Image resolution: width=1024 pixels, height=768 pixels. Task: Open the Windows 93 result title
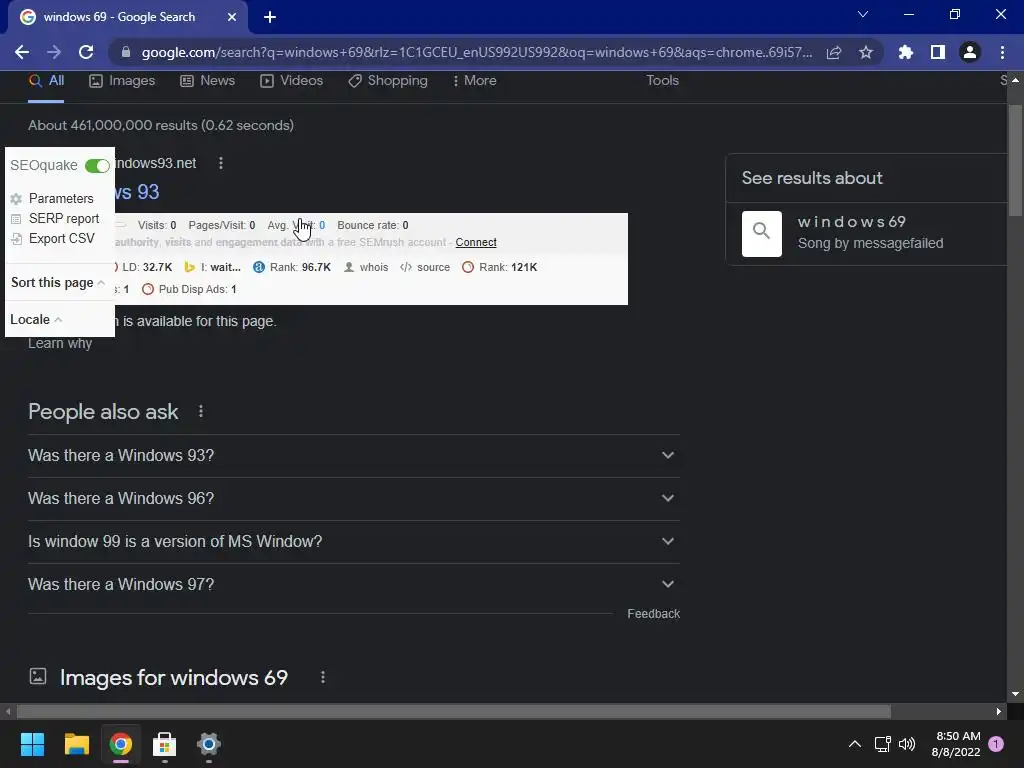click(x=136, y=192)
